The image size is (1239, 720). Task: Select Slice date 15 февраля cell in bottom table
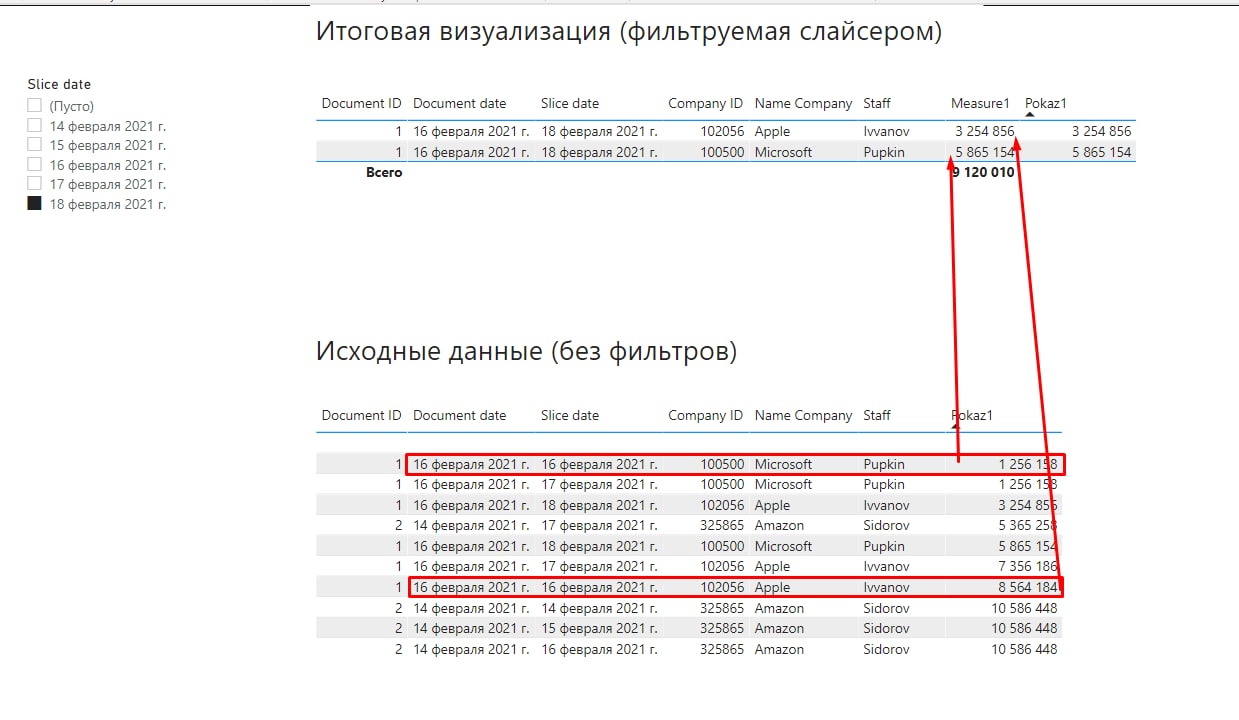click(x=599, y=628)
